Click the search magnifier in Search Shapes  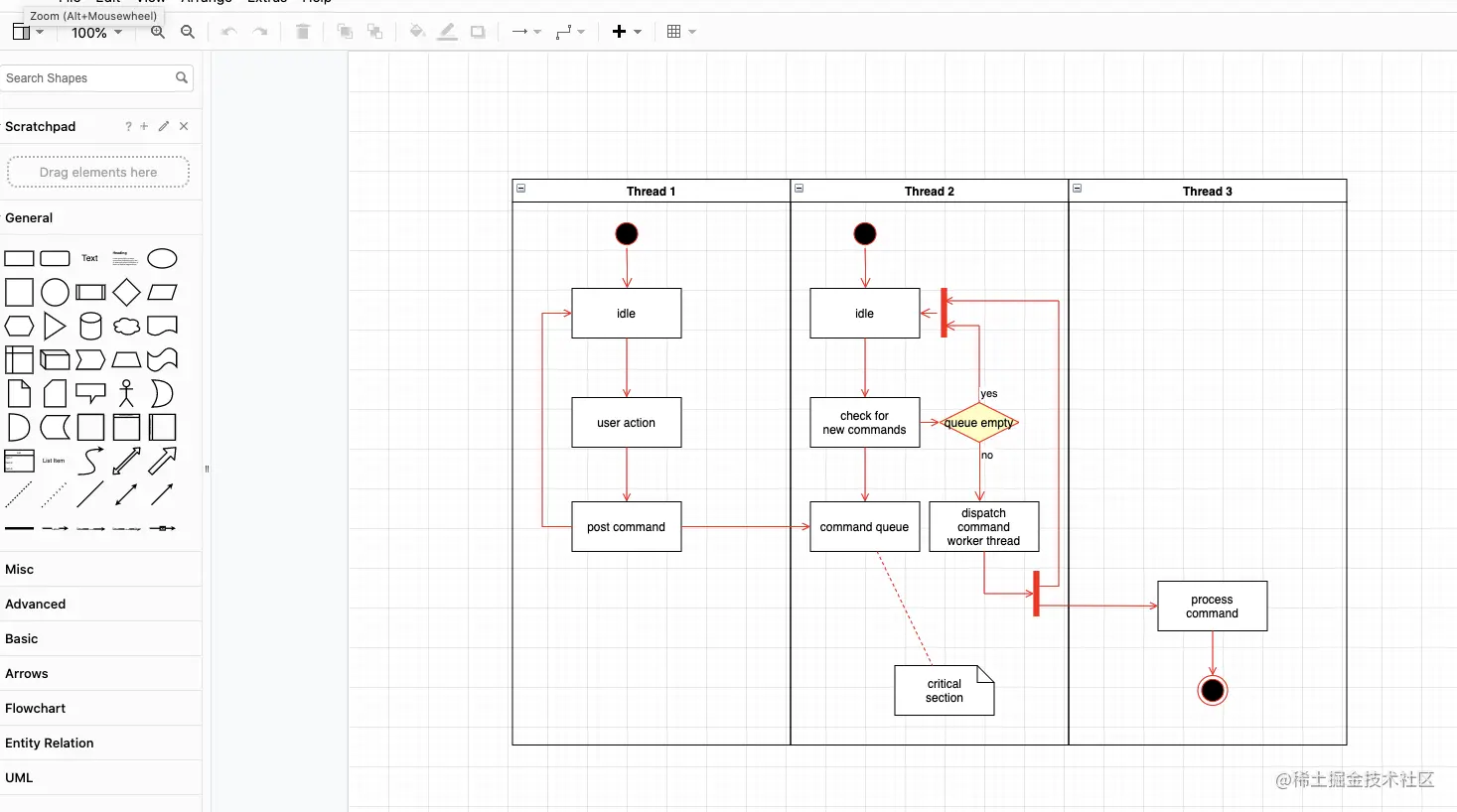[182, 77]
